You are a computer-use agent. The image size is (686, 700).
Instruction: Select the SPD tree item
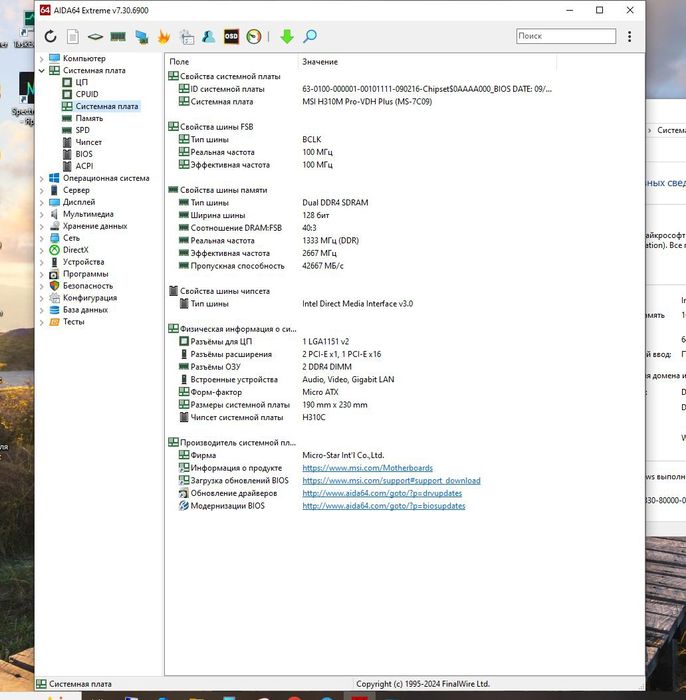(83, 130)
